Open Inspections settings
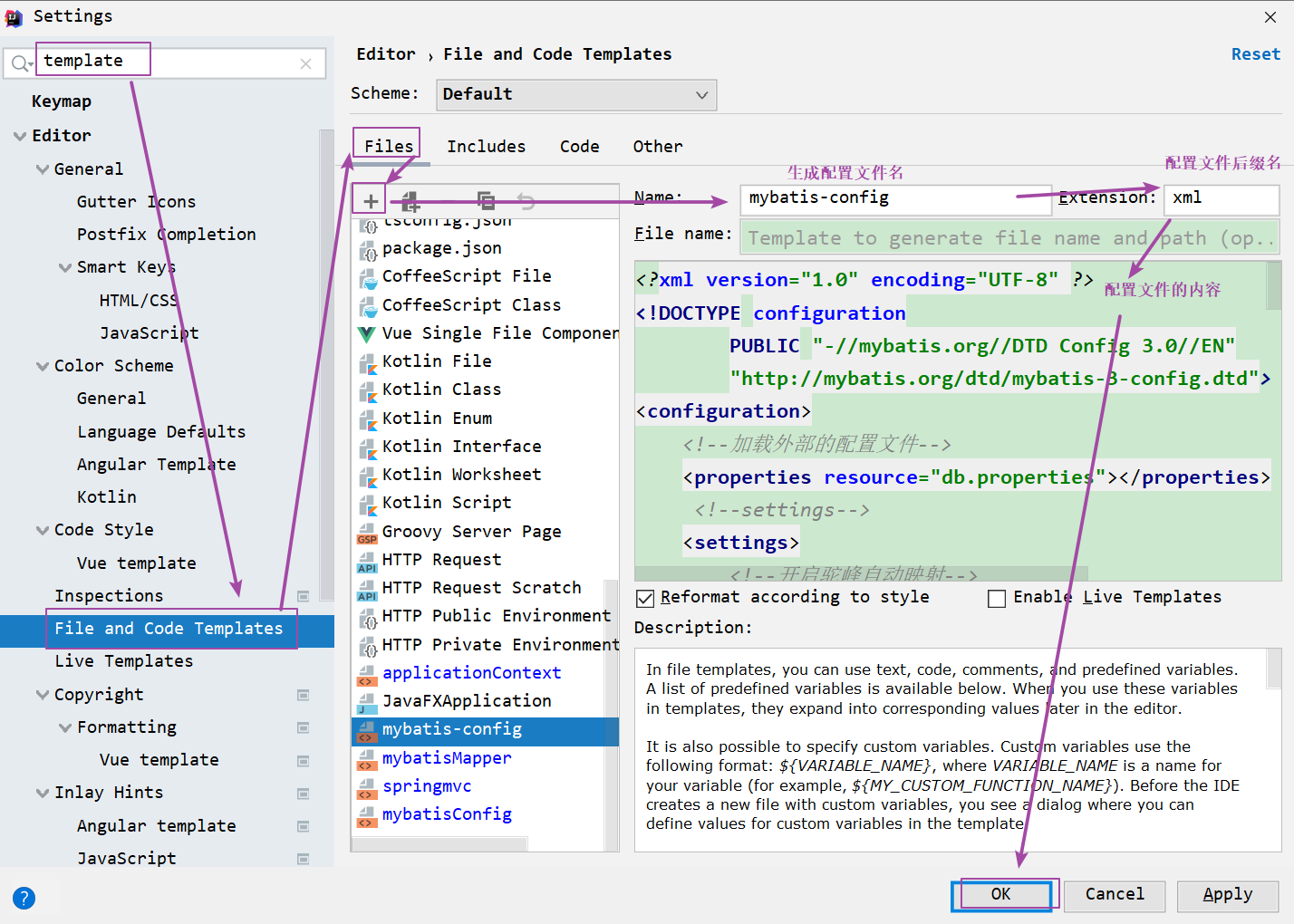Viewport: 1294px width, 924px height. point(109,596)
